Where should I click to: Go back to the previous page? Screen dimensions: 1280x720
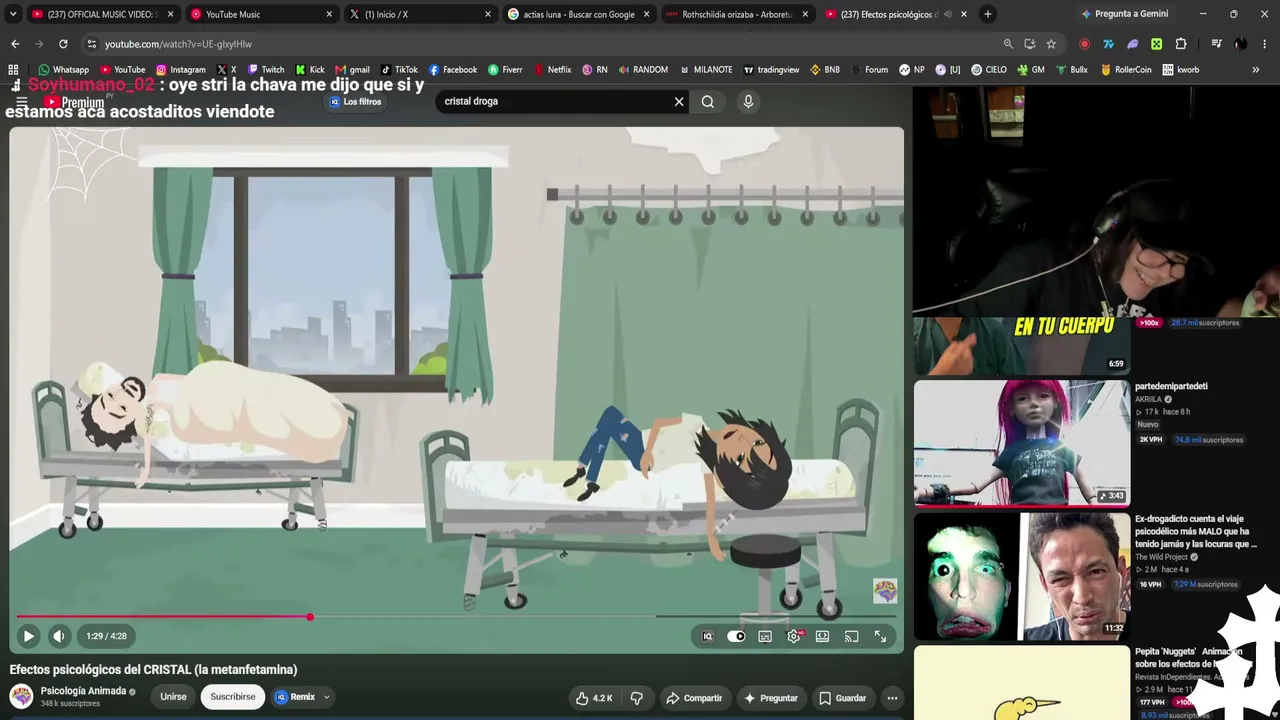click(15, 44)
